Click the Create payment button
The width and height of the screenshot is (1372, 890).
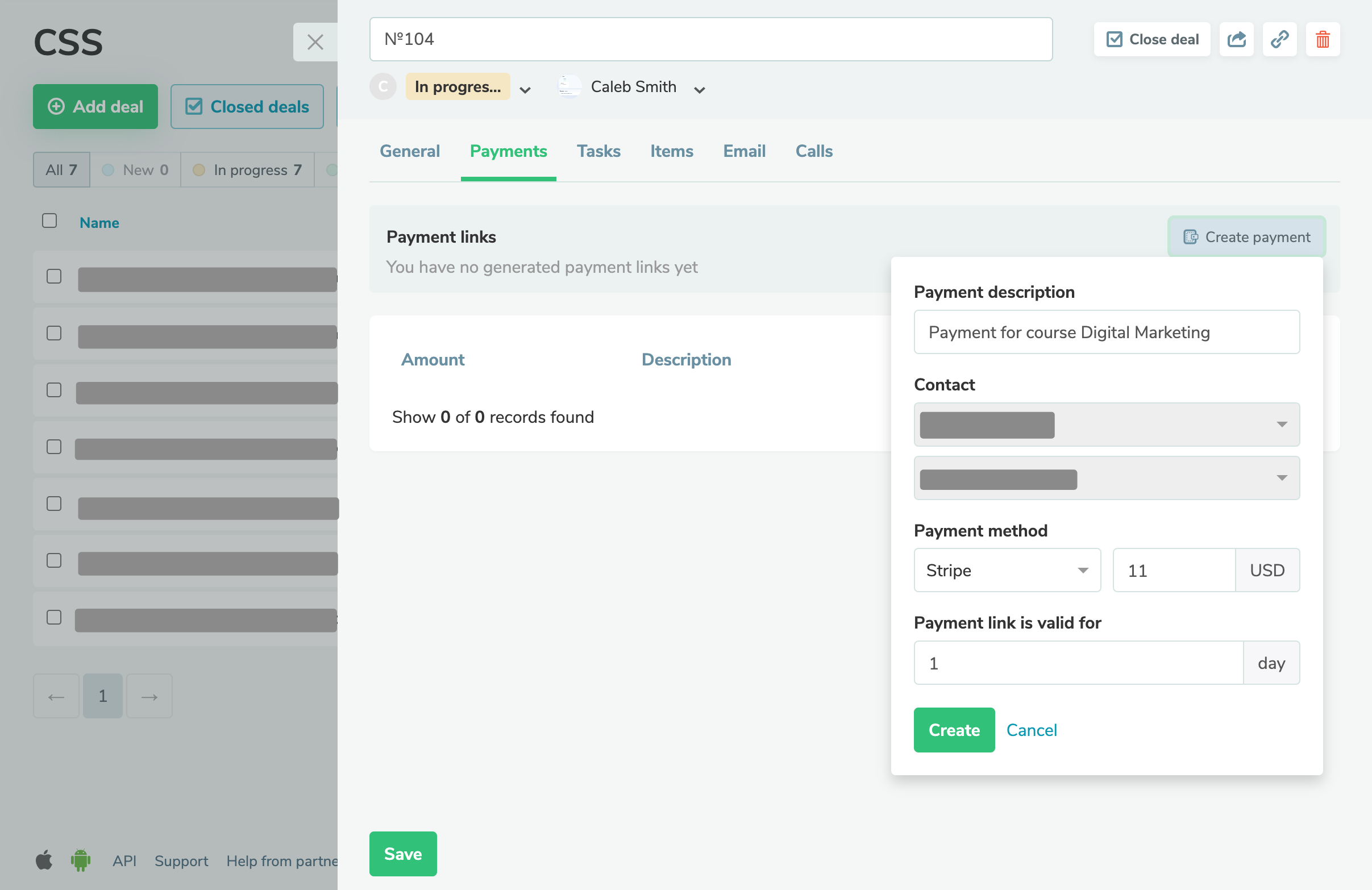point(1246,236)
